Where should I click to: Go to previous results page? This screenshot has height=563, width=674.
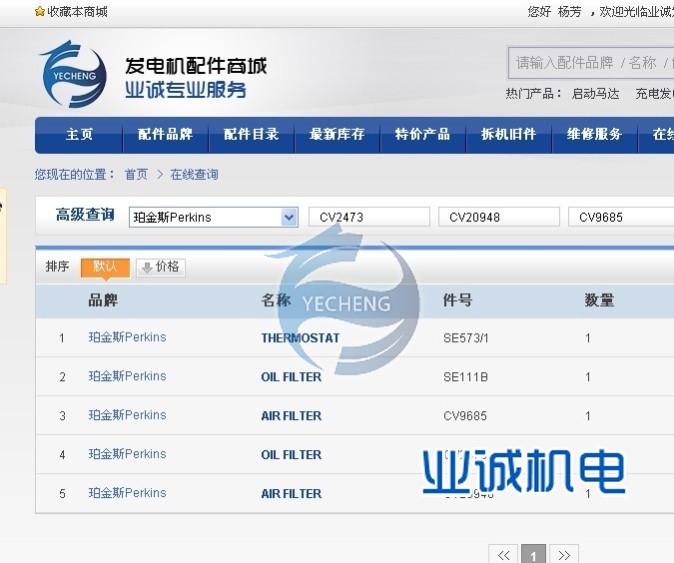pos(503,555)
